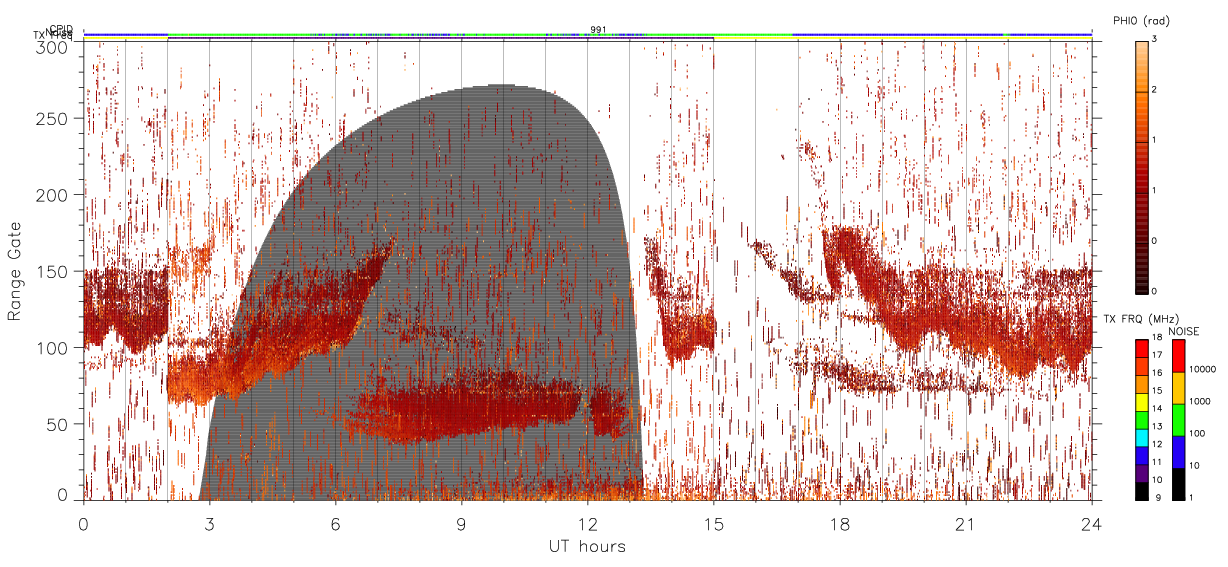Screen dimensions: 1228x567
Task: Select the red NOISE swatch above 10000
Action: tap(1178, 355)
